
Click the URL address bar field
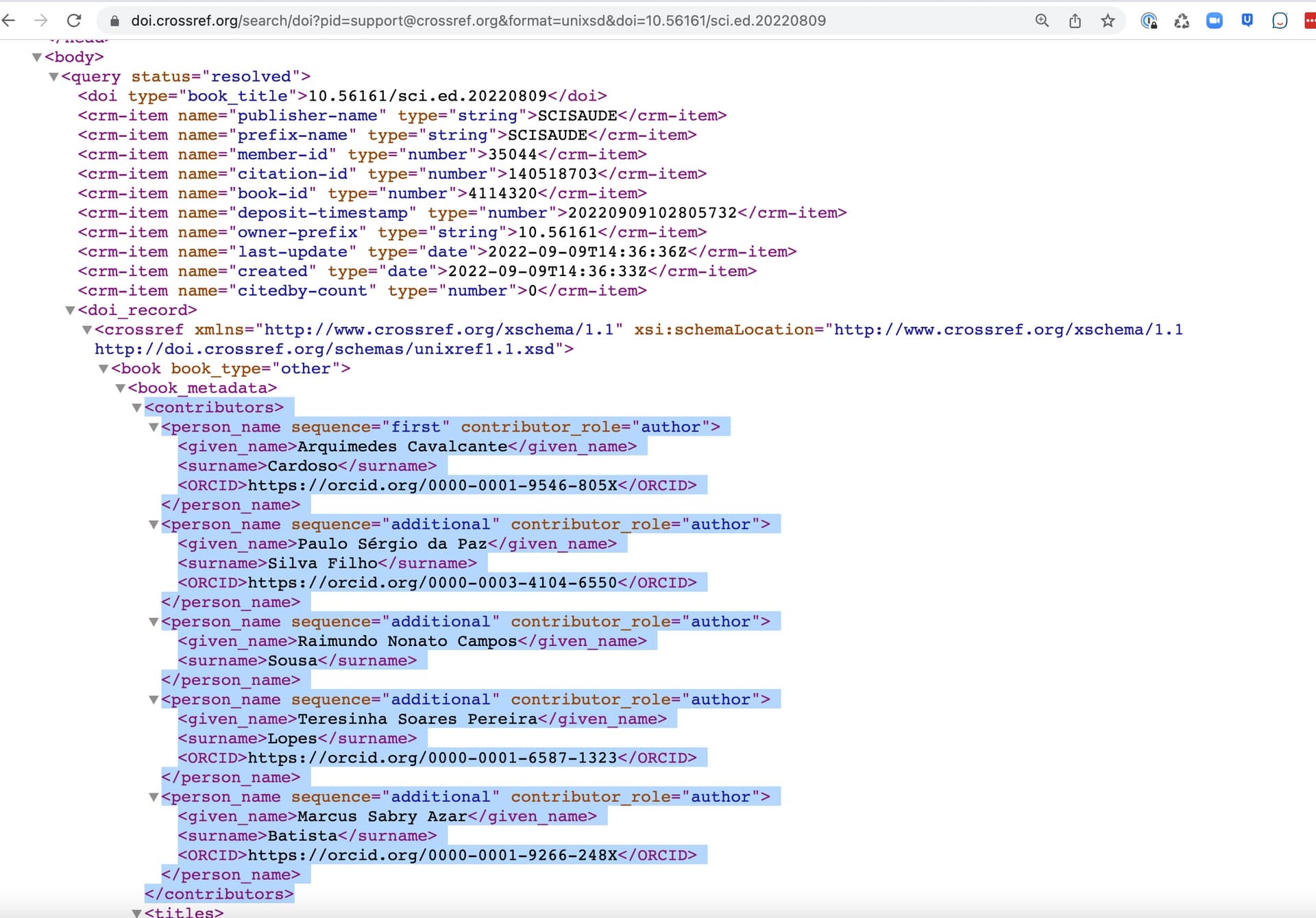point(548,21)
